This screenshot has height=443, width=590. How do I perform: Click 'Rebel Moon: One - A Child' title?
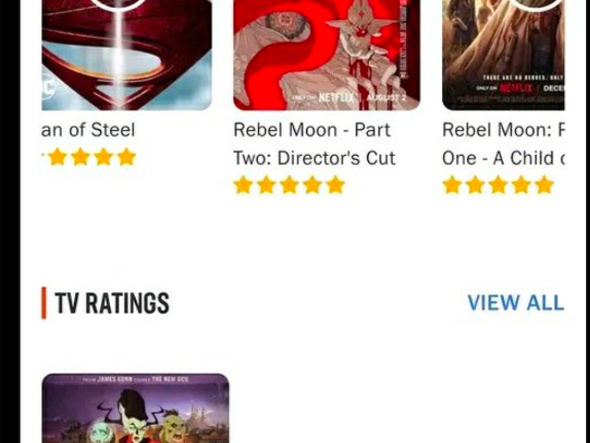tap(503, 144)
